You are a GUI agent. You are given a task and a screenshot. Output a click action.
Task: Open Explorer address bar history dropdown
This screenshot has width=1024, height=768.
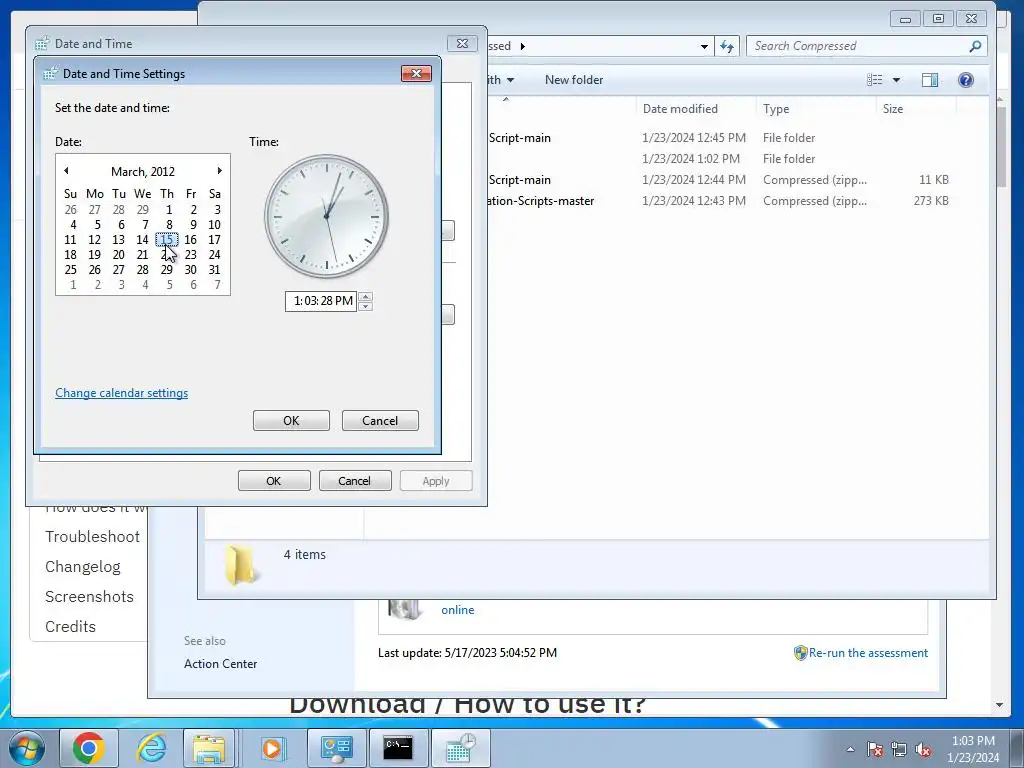click(x=704, y=46)
